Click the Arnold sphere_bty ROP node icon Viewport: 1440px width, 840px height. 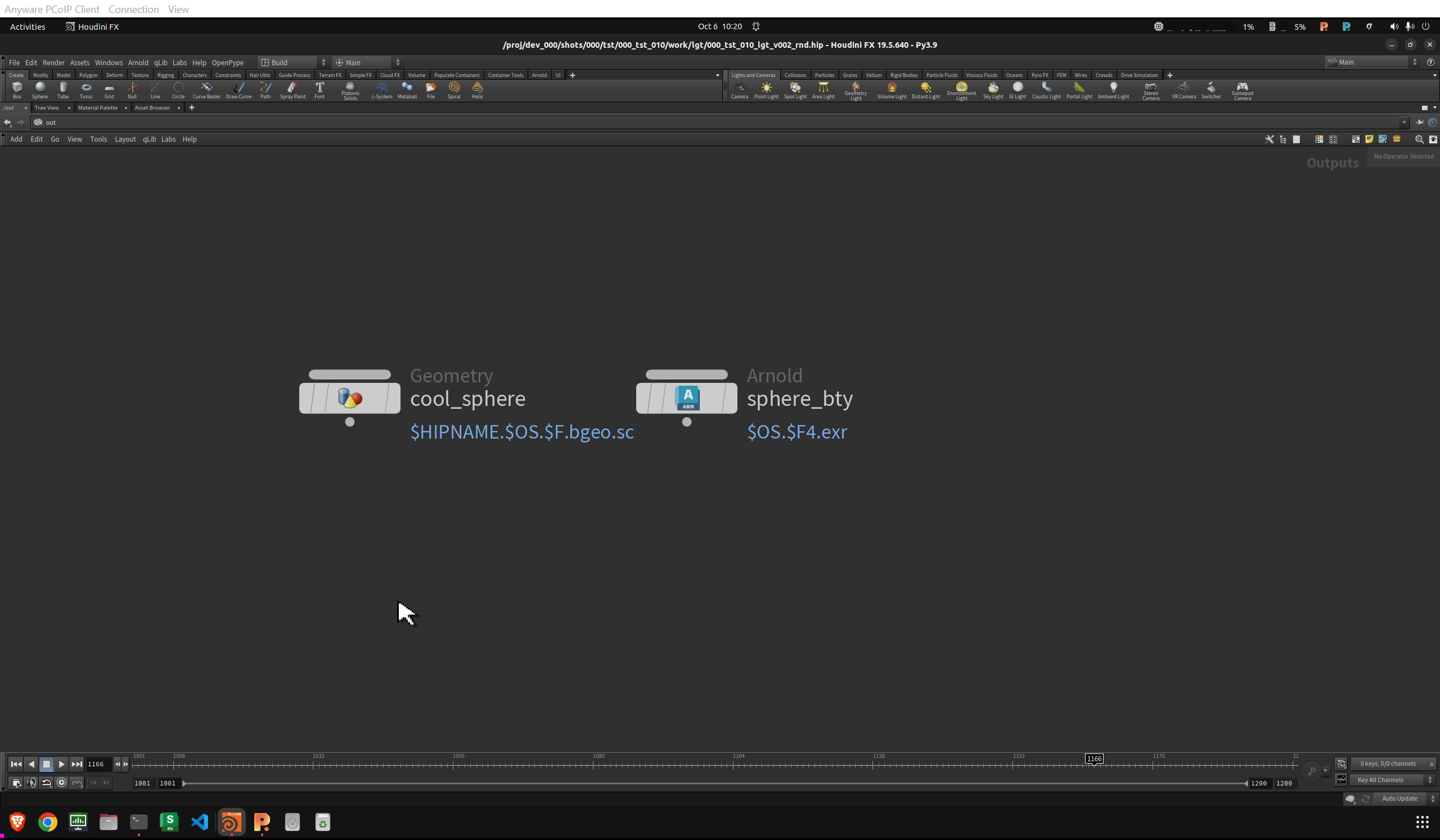tap(687, 398)
